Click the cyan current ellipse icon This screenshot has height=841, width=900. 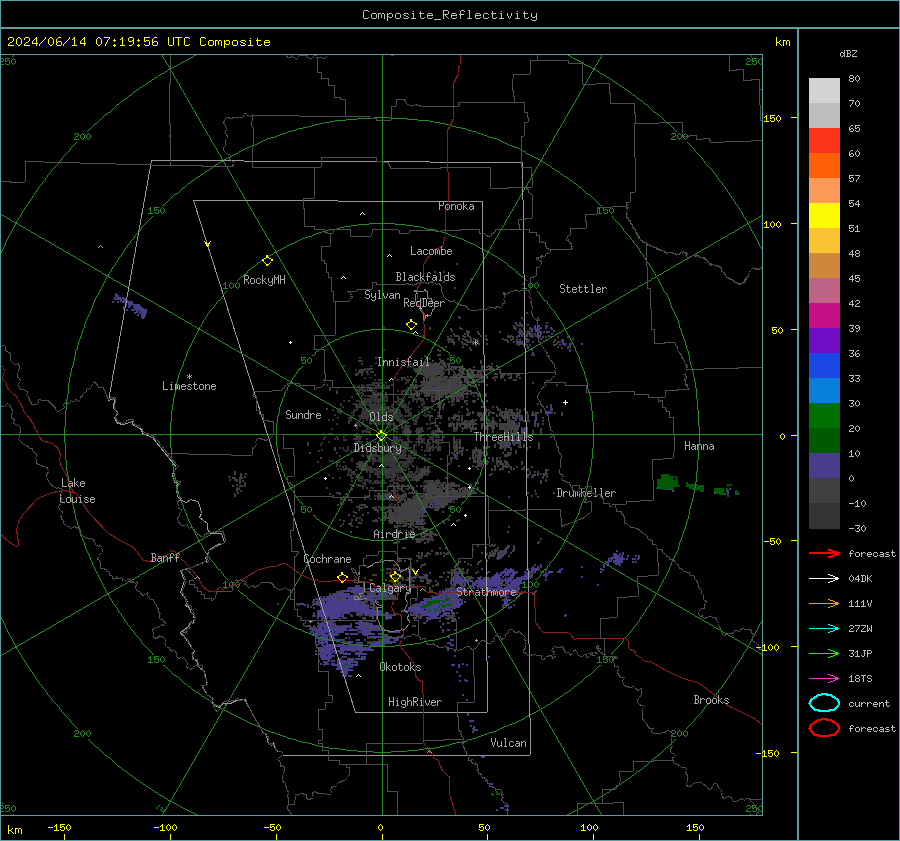824,703
